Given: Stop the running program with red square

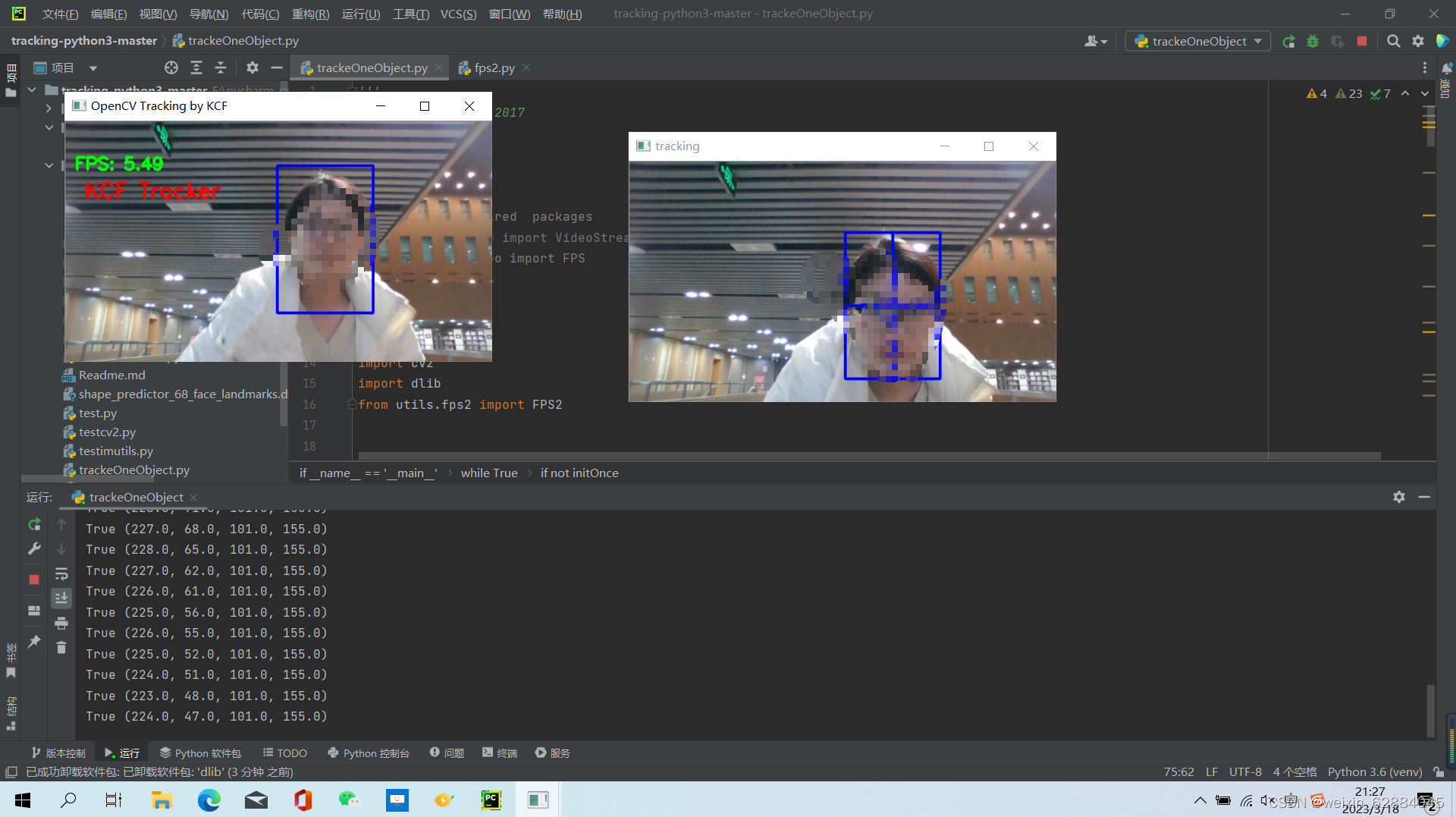Looking at the screenshot, I should click(x=1362, y=41).
